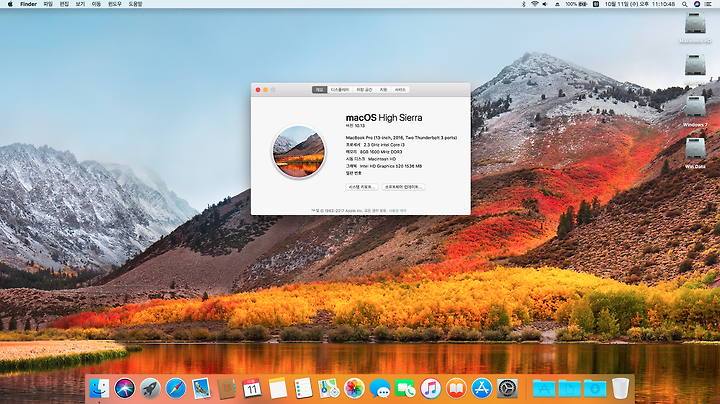
Task: Open Notification Center list icon
Action: click(709, 4)
